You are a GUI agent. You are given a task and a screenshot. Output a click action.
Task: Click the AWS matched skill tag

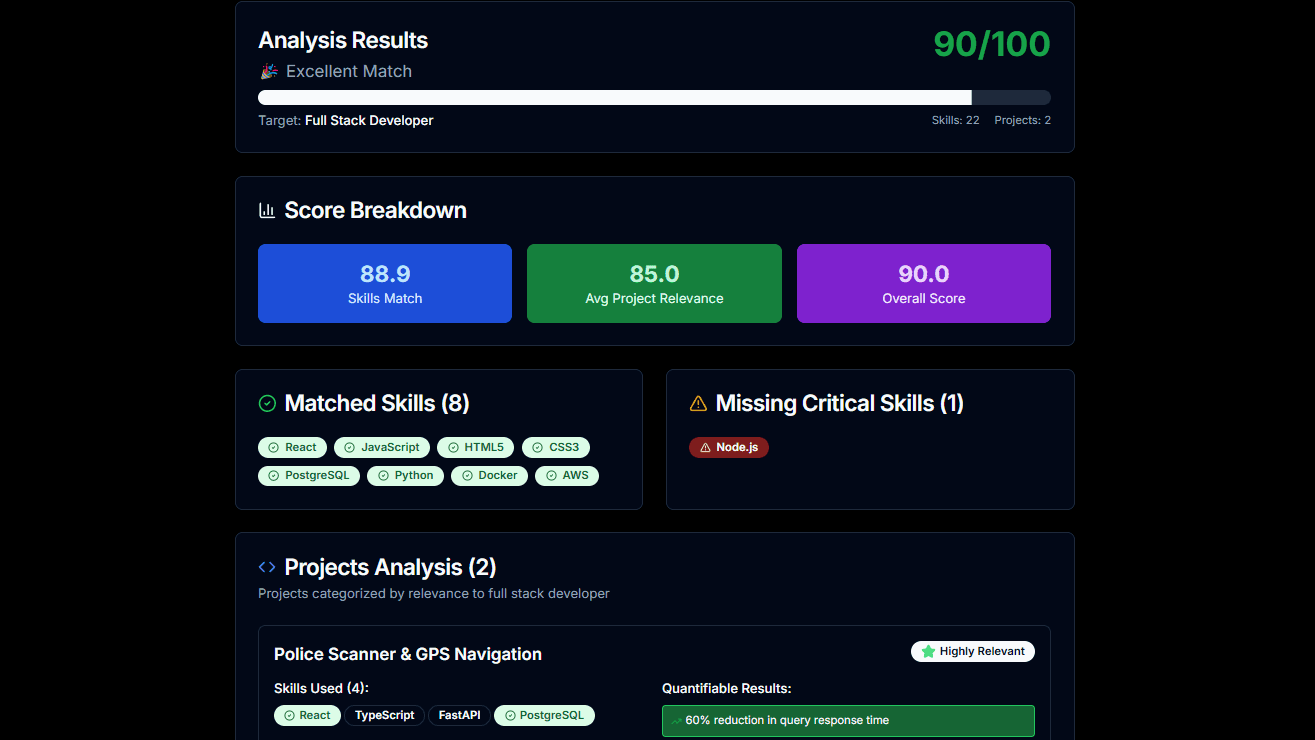pos(567,475)
